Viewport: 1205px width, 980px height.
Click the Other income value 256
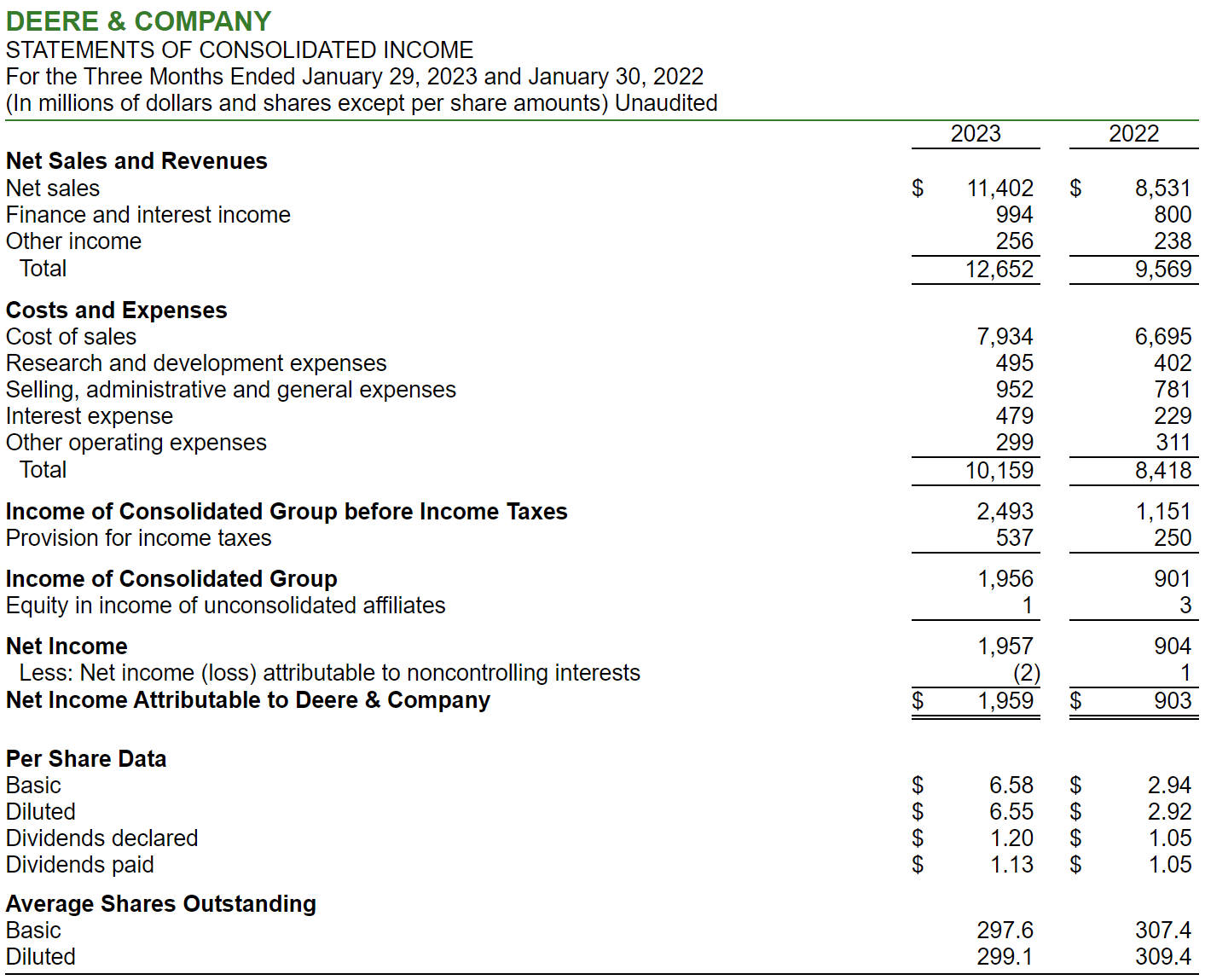pos(1014,241)
